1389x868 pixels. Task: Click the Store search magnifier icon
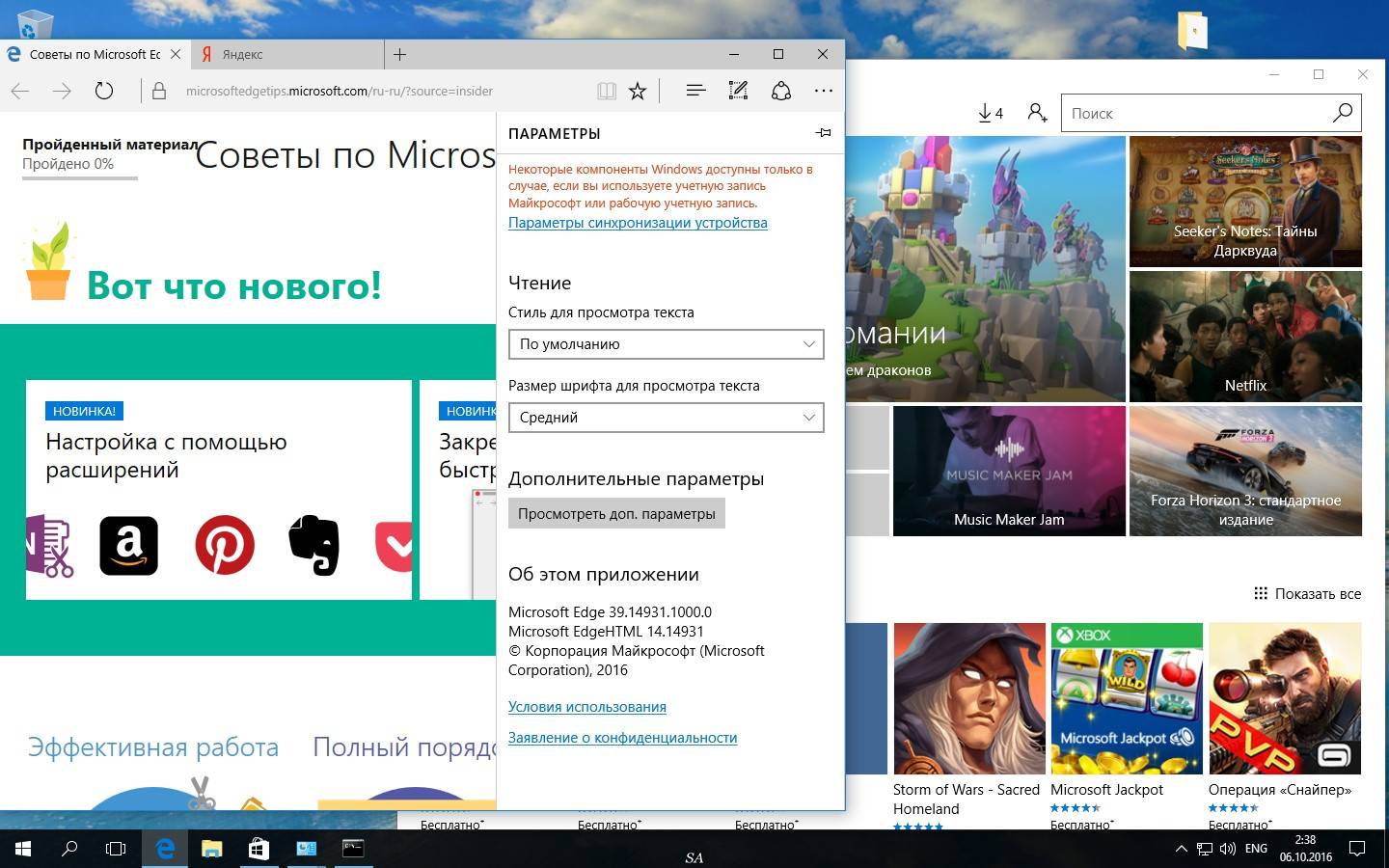[x=1343, y=113]
